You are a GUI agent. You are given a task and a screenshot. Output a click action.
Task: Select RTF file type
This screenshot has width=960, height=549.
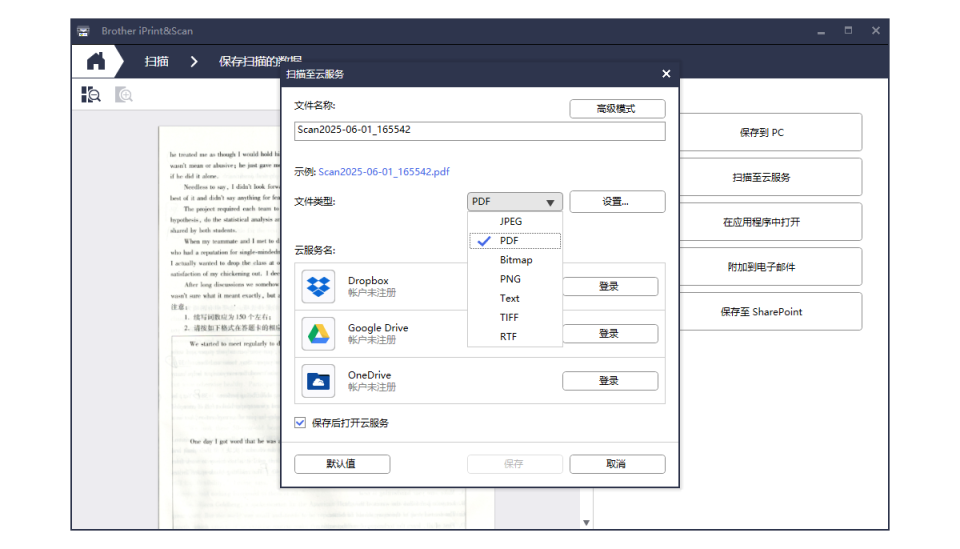tap(514, 337)
